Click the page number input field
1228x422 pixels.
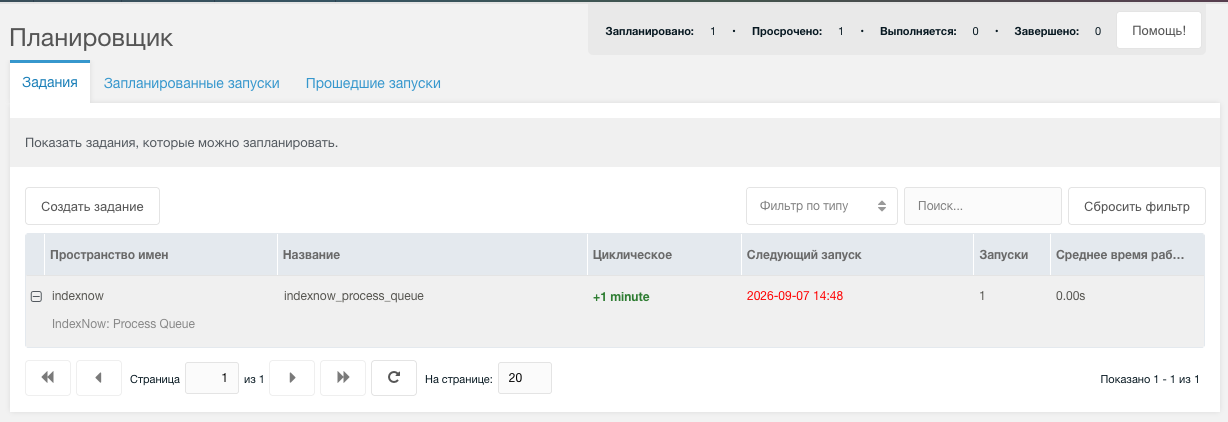(212, 378)
